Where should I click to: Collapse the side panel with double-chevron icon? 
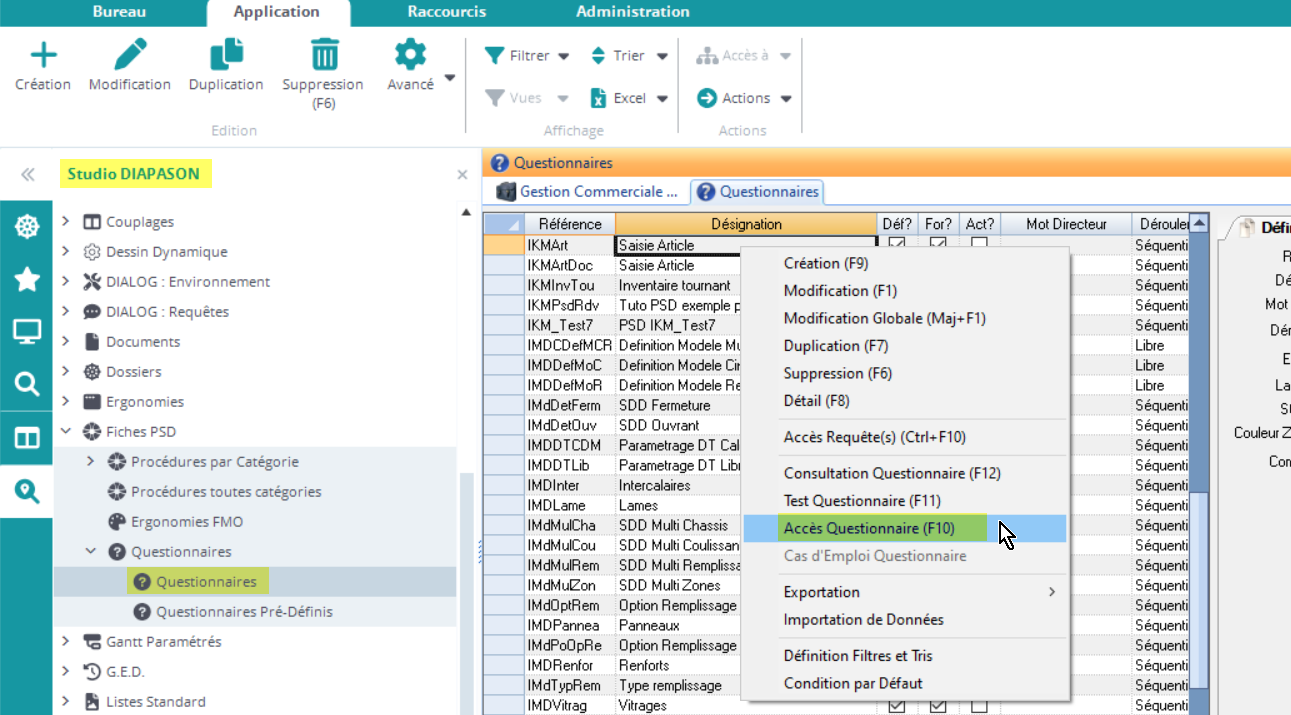pyautogui.click(x=27, y=175)
